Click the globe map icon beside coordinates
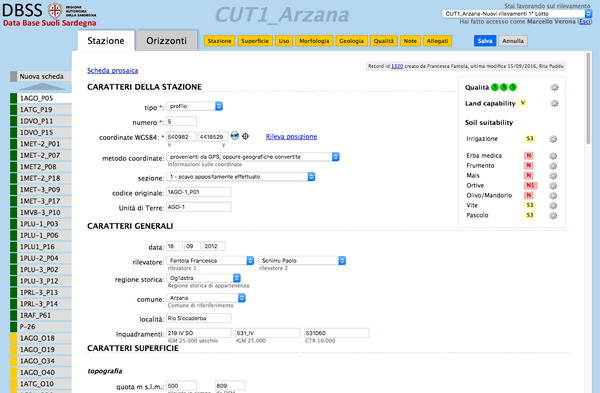 [x=235, y=136]
